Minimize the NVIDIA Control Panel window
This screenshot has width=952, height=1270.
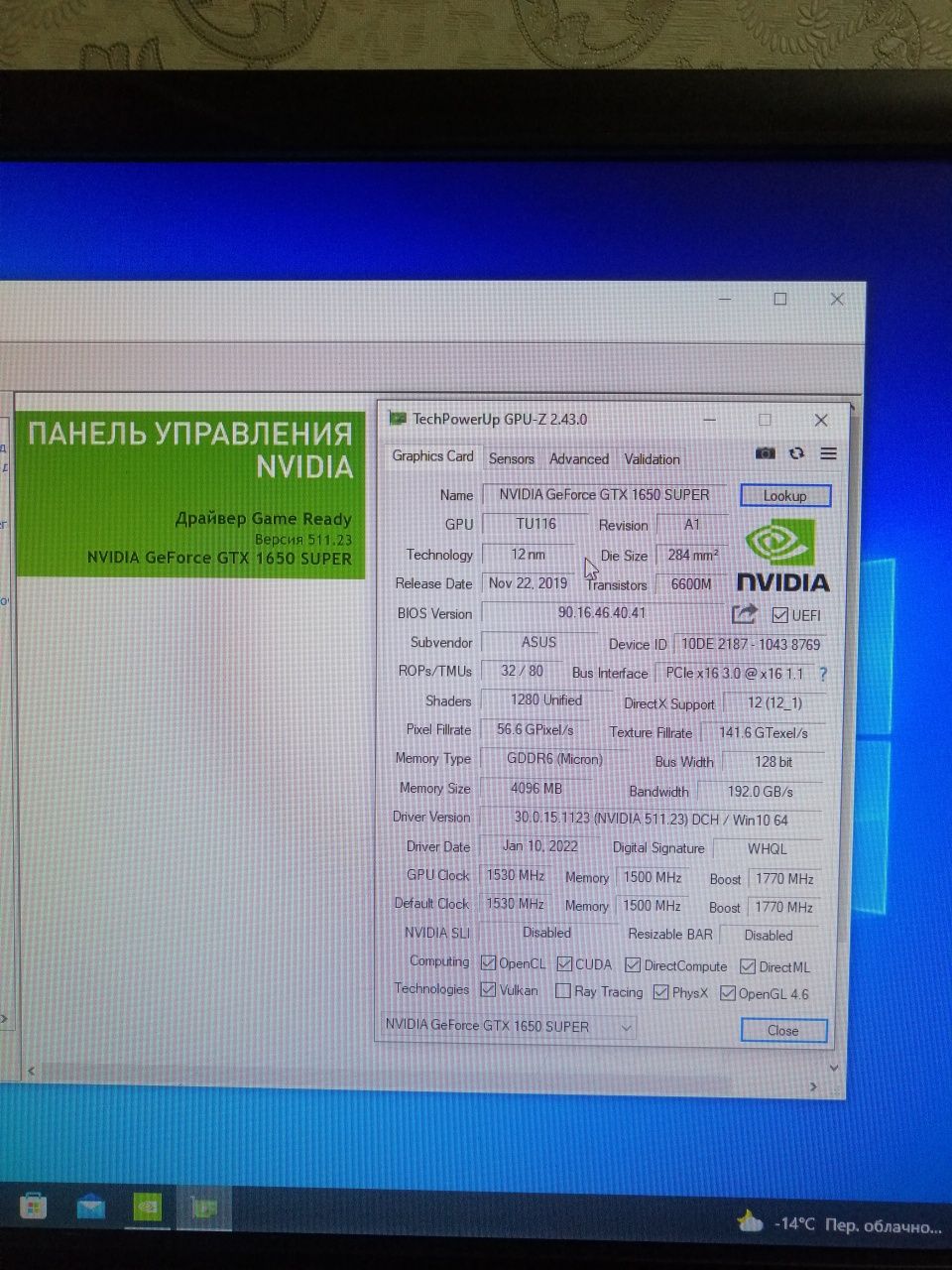tap(725, 299)
